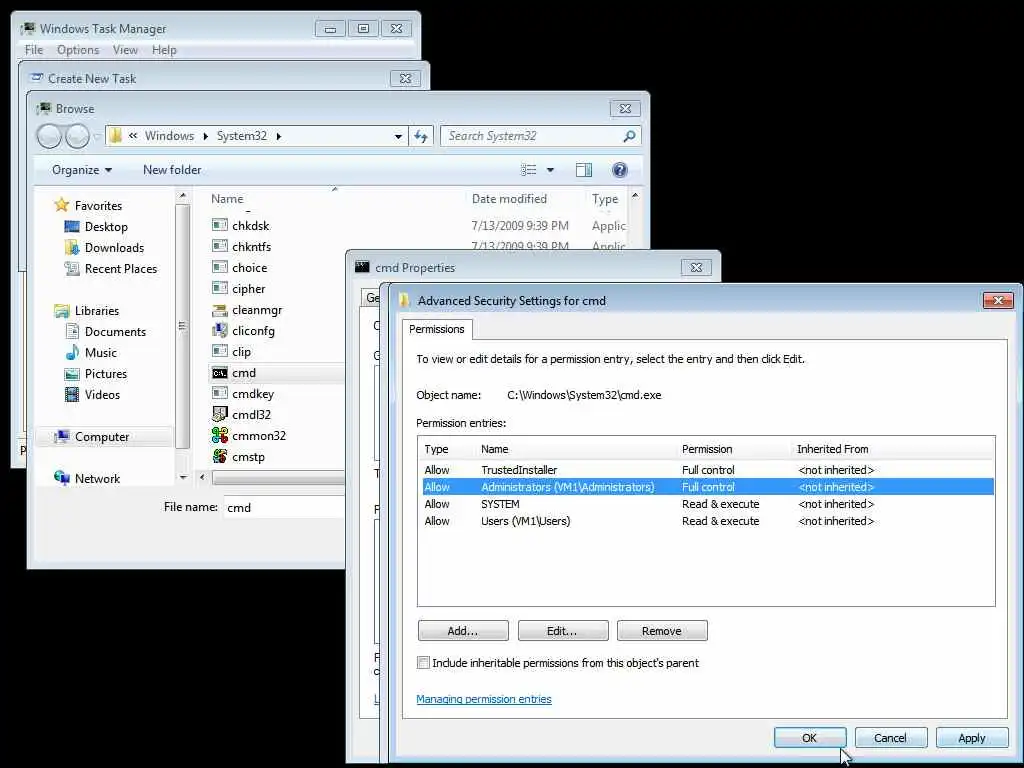The width and height of the screenshot is (1024, 768).
Task: Open the recent pages dropdown near nav arrows
Action: click(97, 136)
